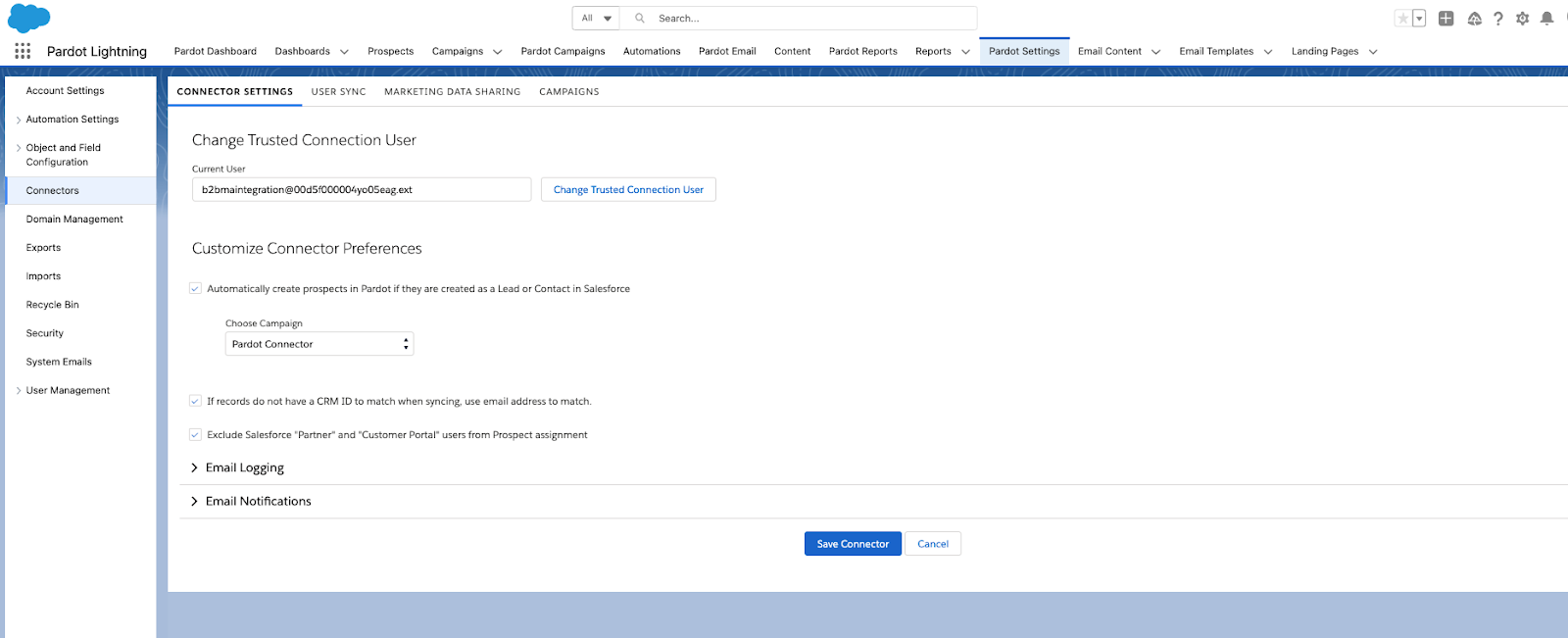Open the Automations tab

(x=652, y=51)
